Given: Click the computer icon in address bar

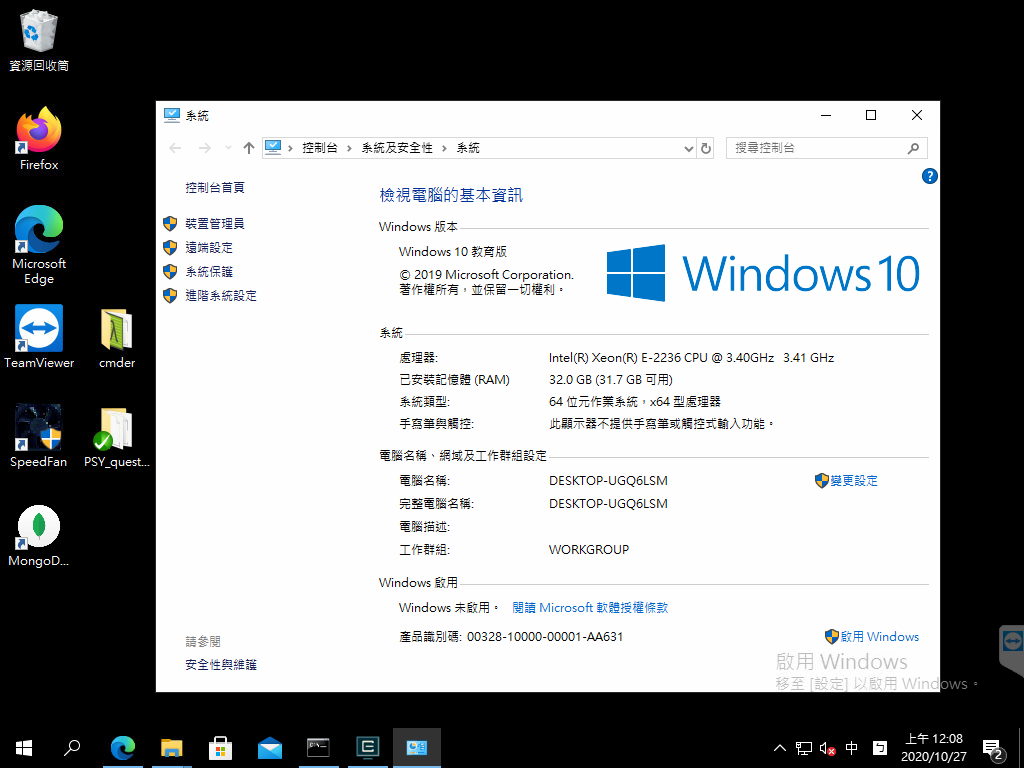Looking at the screenshot, I should [x=273, y=148].
